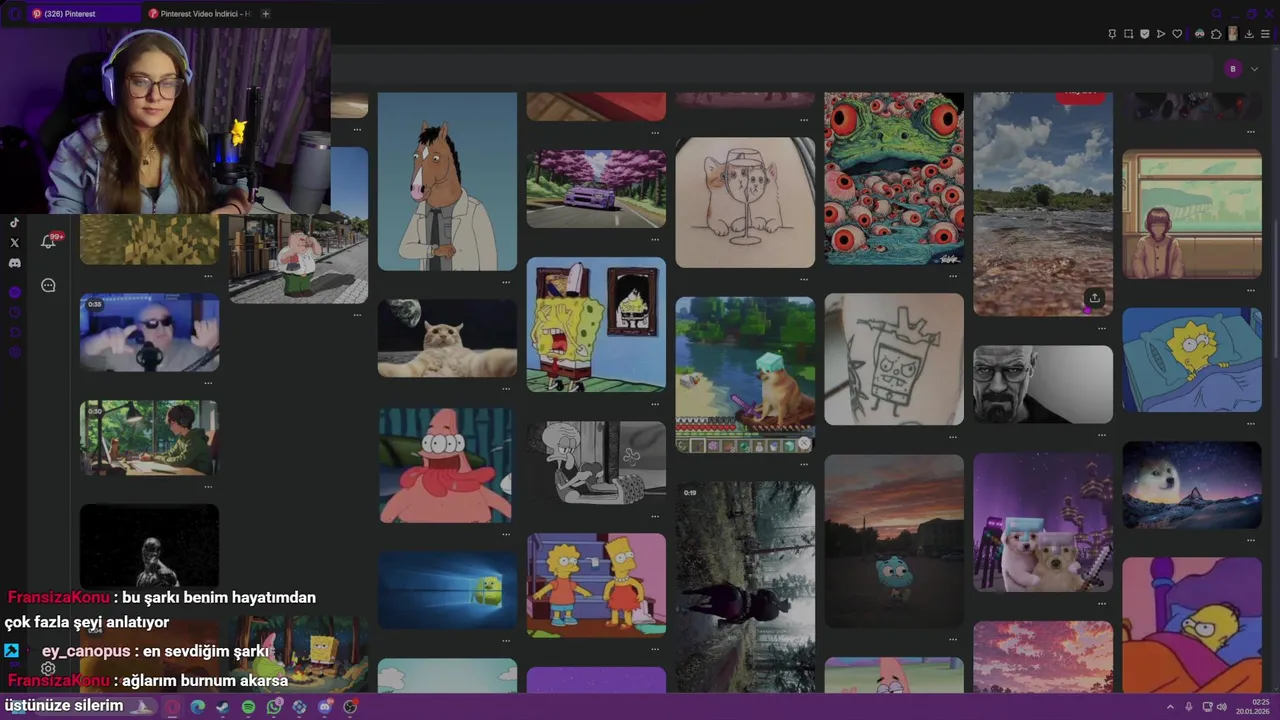Click share icon on the river pin

pyautogui.click(x=1095, y=298)
